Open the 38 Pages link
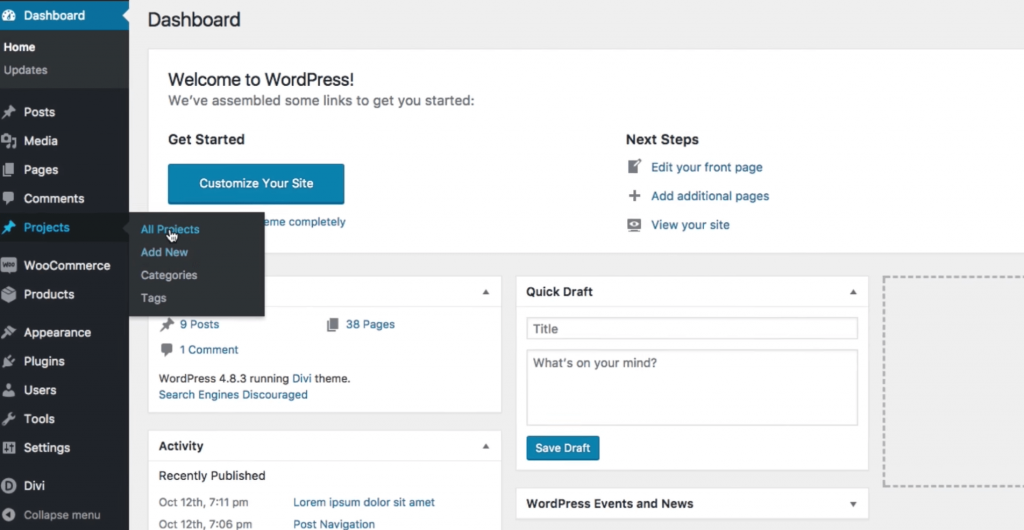This screenshot has height=530, width=1024. [x=370, y=324]
